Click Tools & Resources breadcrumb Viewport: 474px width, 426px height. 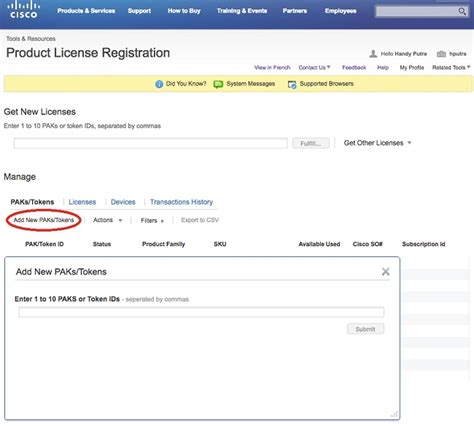click(31, 39)
